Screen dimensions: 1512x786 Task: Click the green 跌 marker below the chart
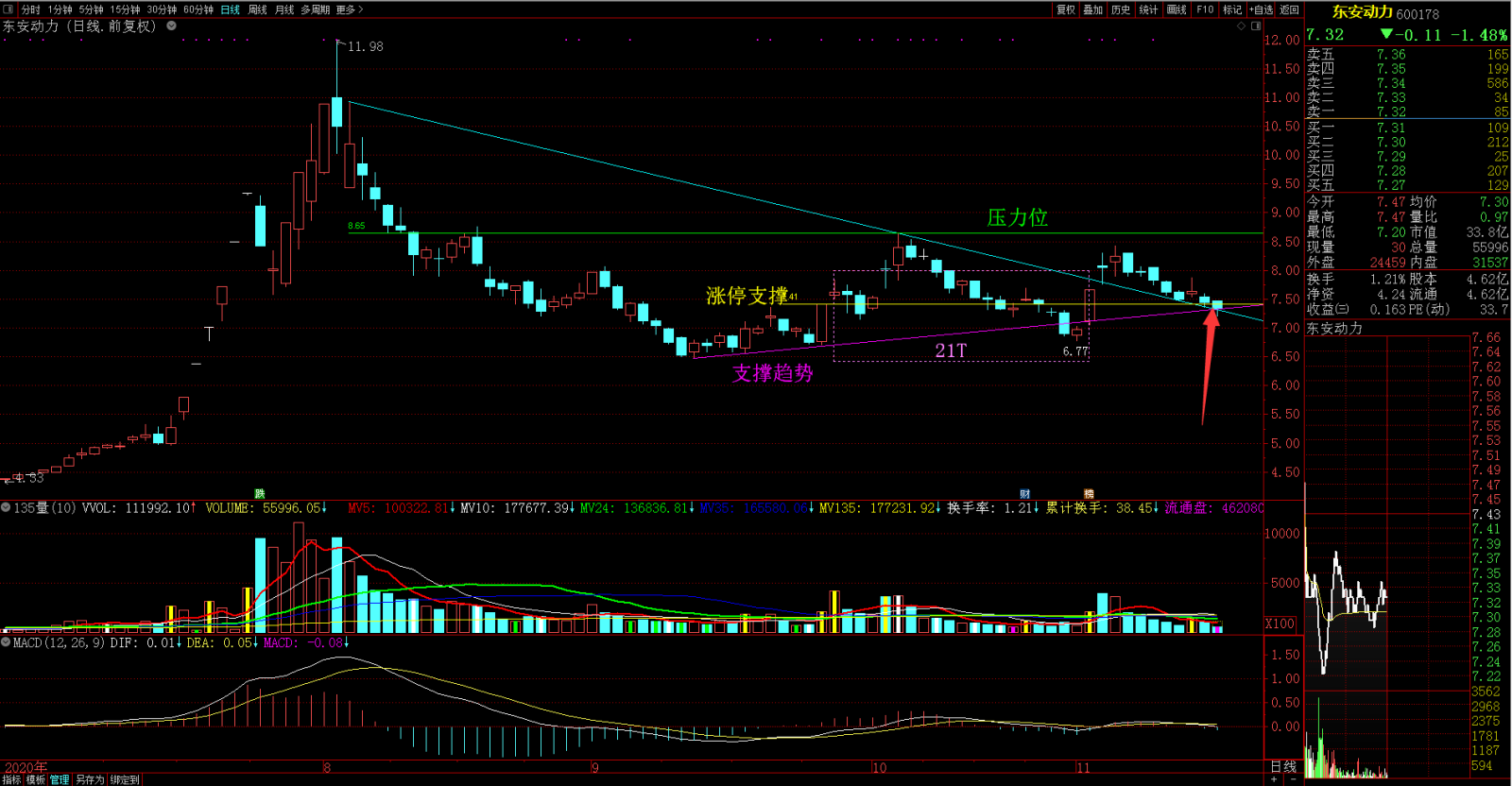260,494
